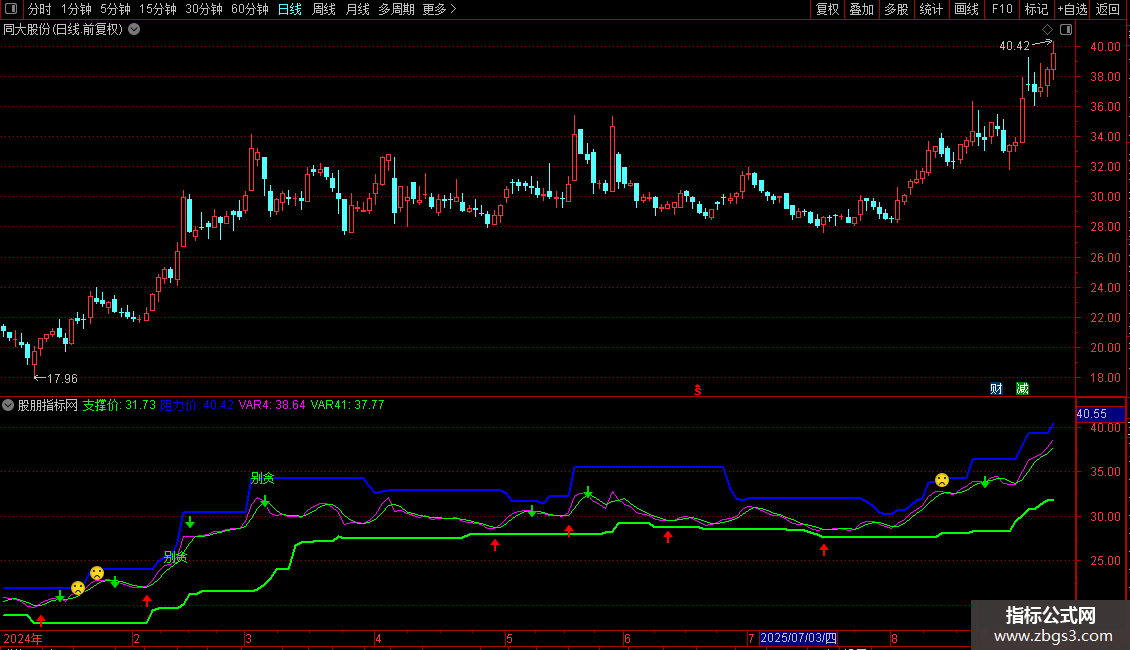Click the sad face icon near 阻力 line at right
1130x650 pixels.
(x=942, y=480)
